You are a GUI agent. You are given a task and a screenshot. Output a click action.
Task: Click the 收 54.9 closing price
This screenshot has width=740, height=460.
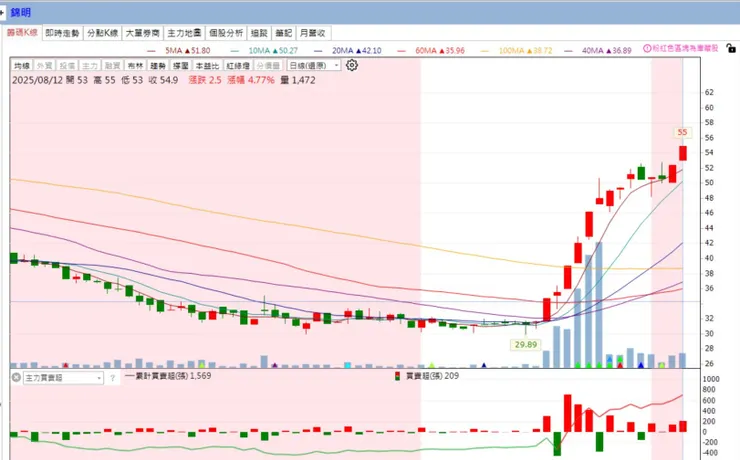click(x=163, y=80)
